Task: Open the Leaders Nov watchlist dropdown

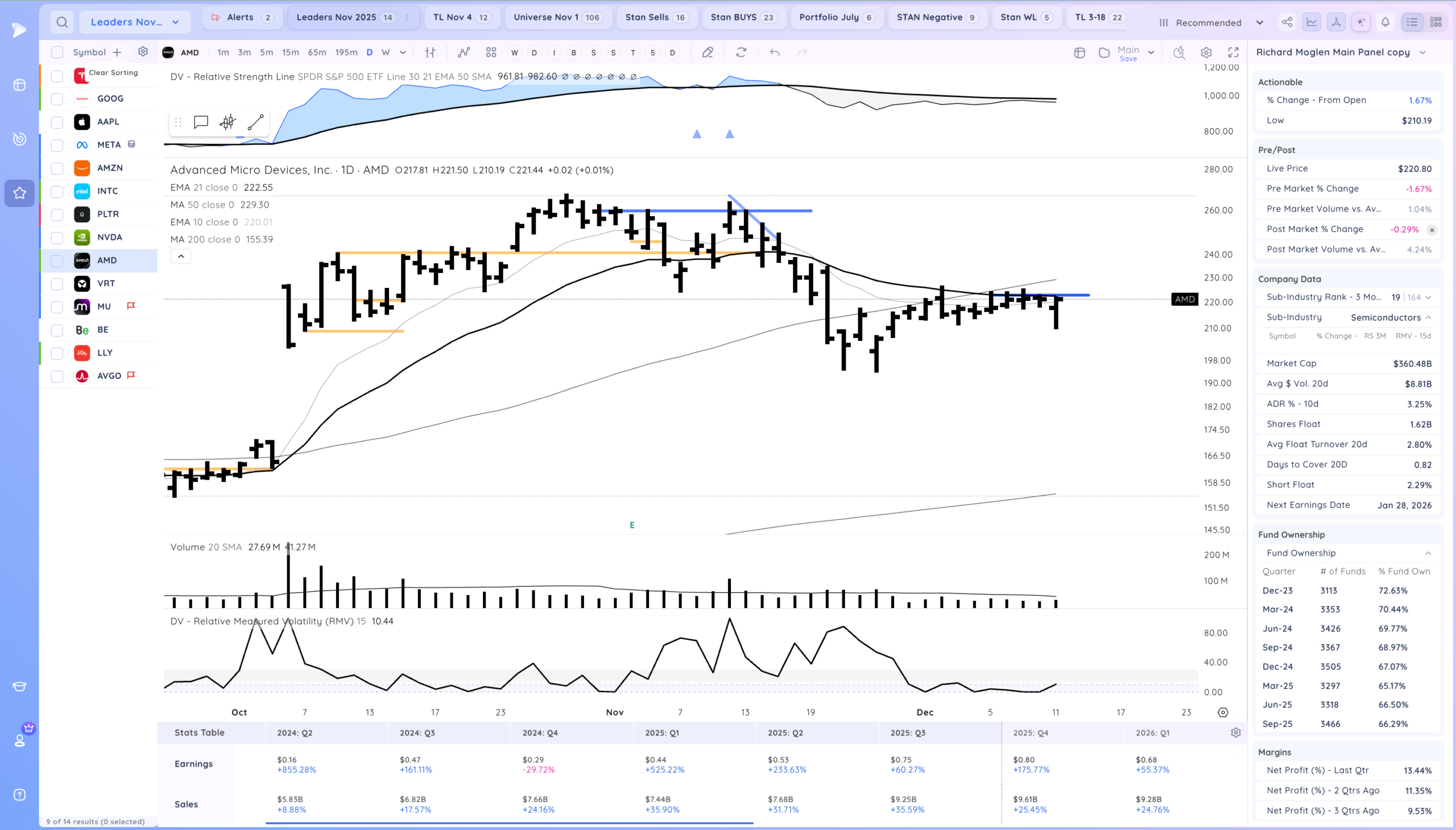Action: (x=135, y=22)
